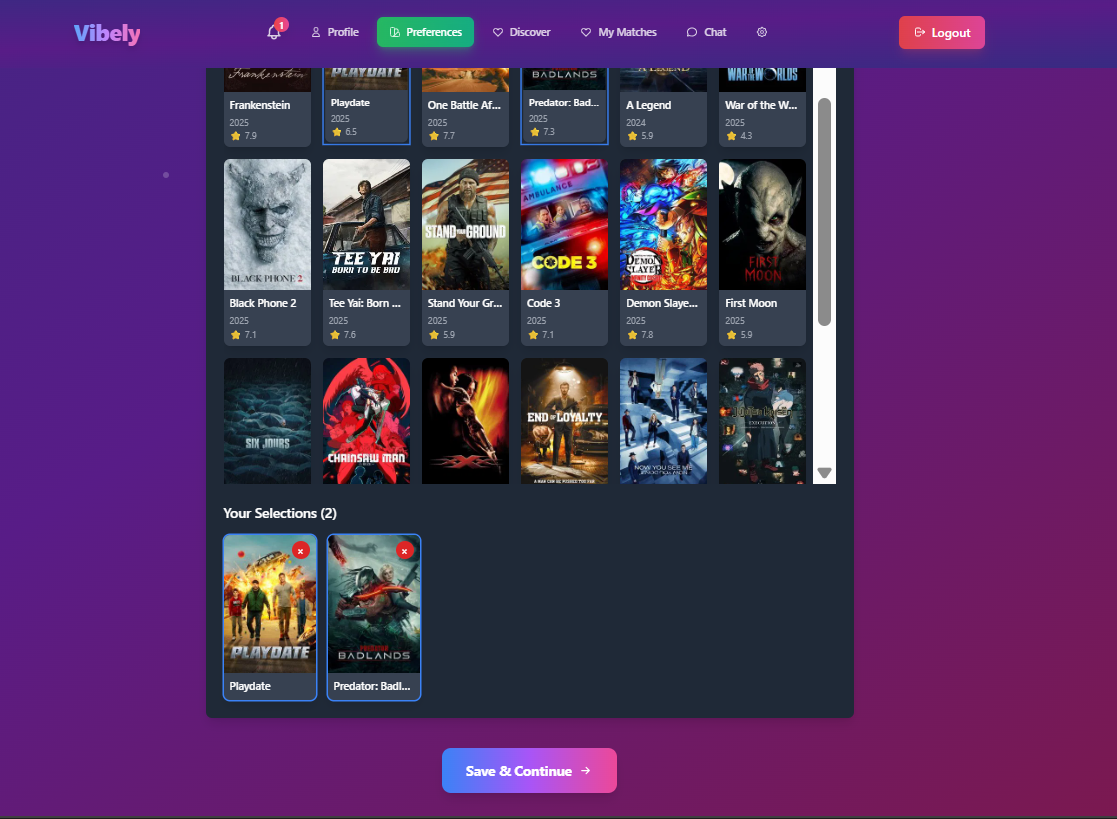Image resolution: width=1117 pixels, height=819 pixels.
Task: Select the First Moon movie poster
Action: click(762, 224)
